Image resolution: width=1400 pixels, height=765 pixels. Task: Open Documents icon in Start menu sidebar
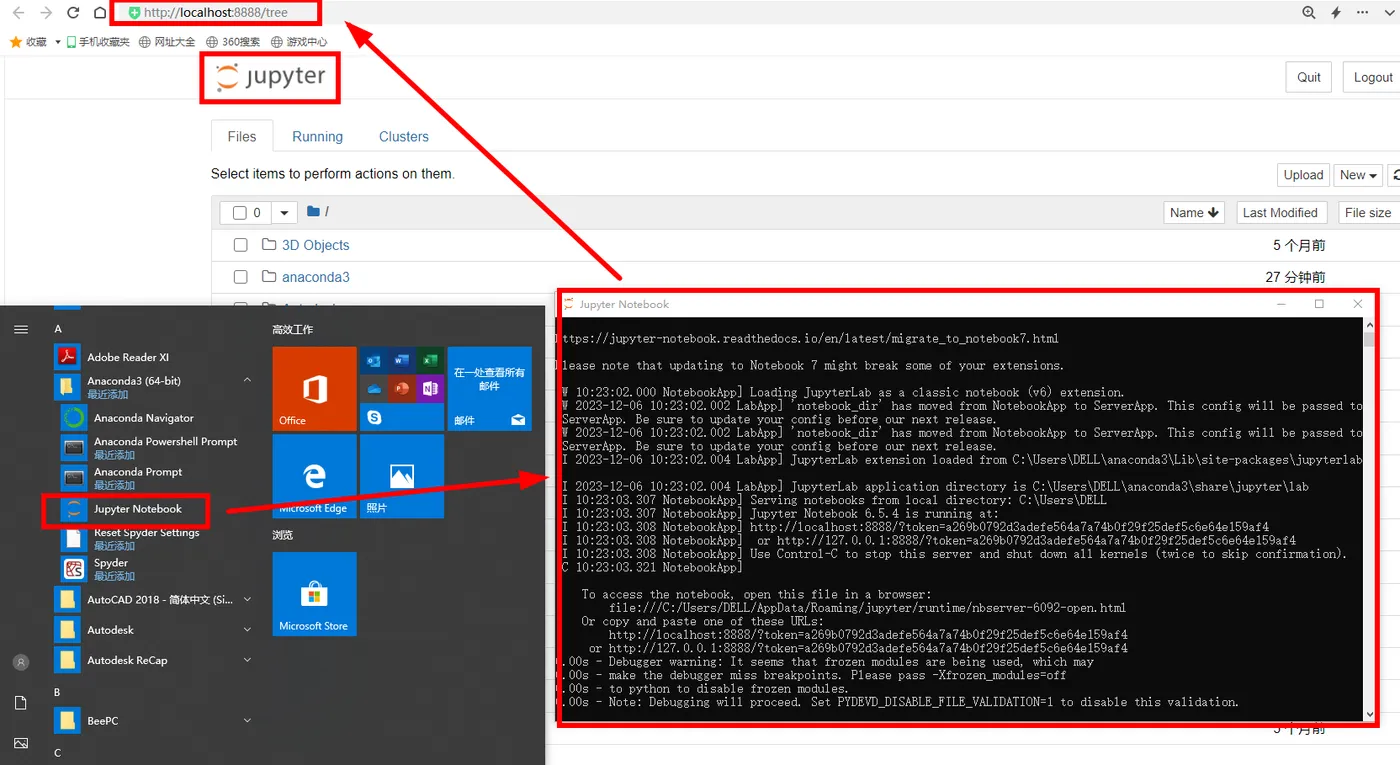tap(20, 703)
